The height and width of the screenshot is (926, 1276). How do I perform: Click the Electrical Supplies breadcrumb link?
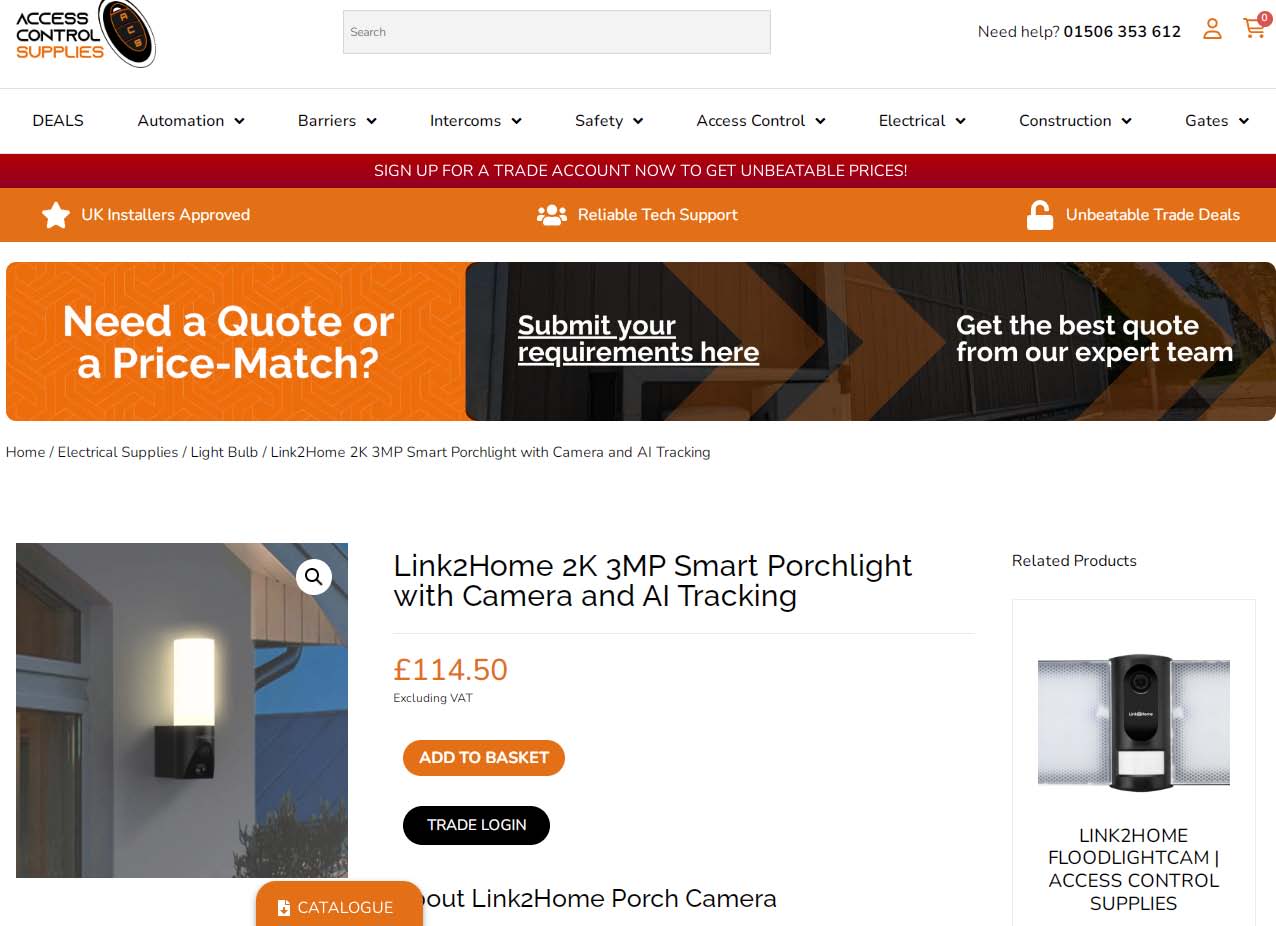pos(118,452)
